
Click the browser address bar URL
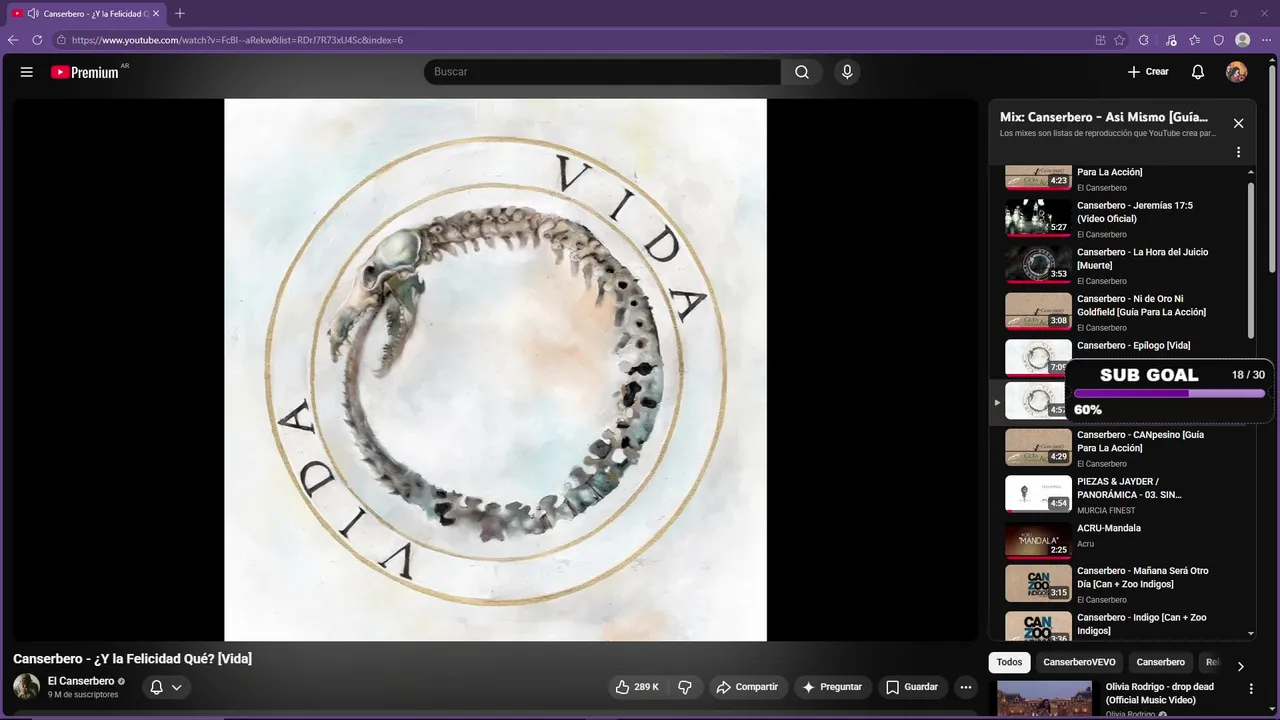237,40
